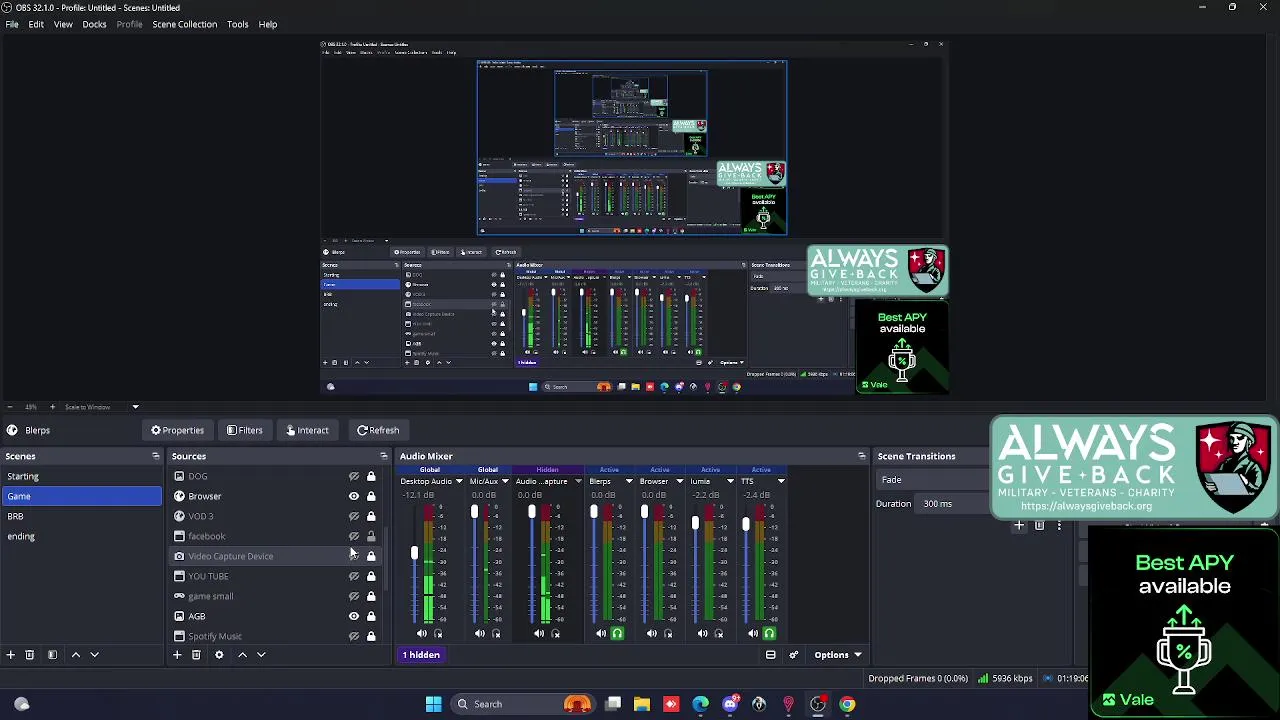
Task: Move the selected scene down
Action: [x=94, y=655]
